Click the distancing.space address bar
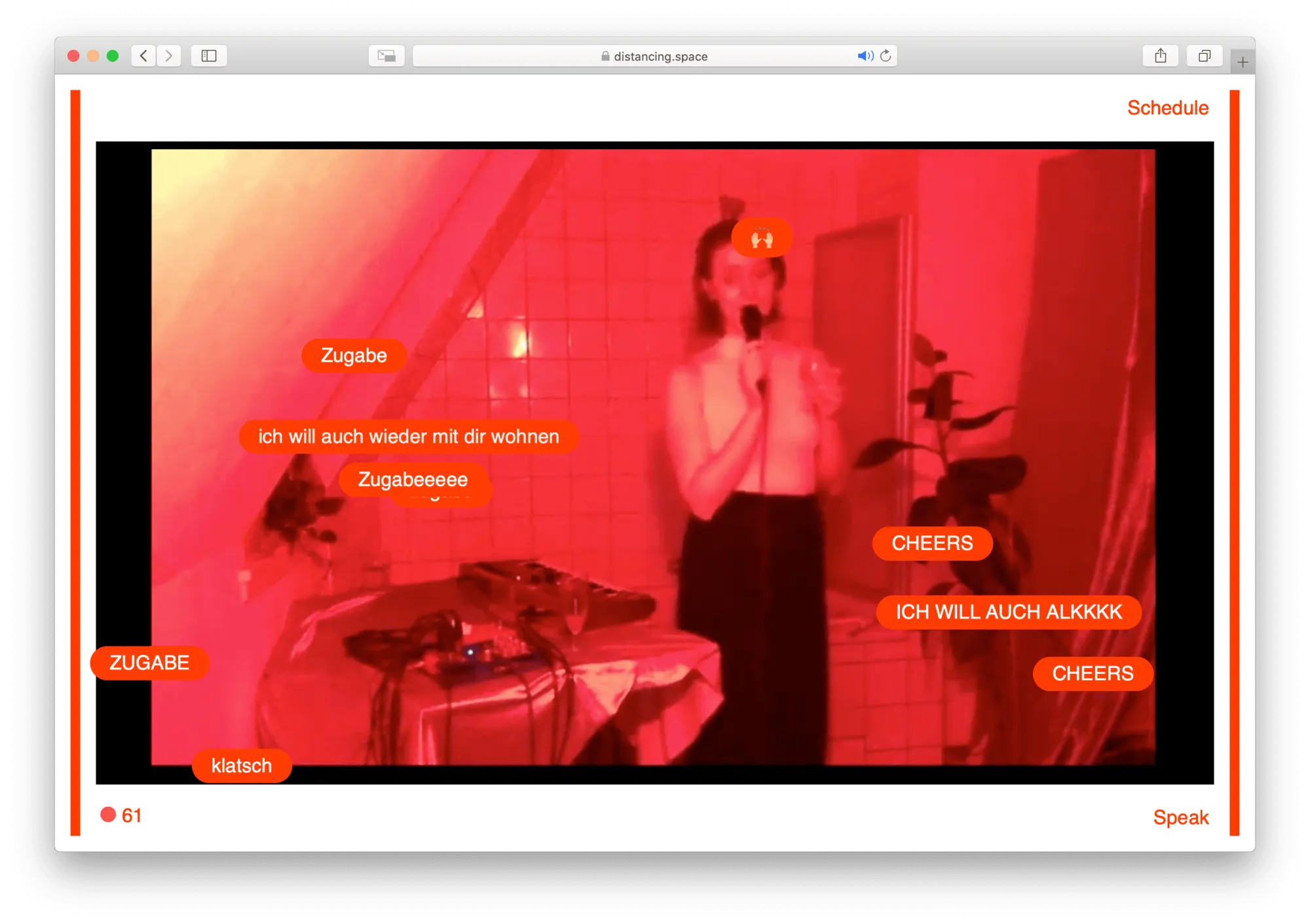This screenshot has width=1310, height=924. click(x=655, y=56)
